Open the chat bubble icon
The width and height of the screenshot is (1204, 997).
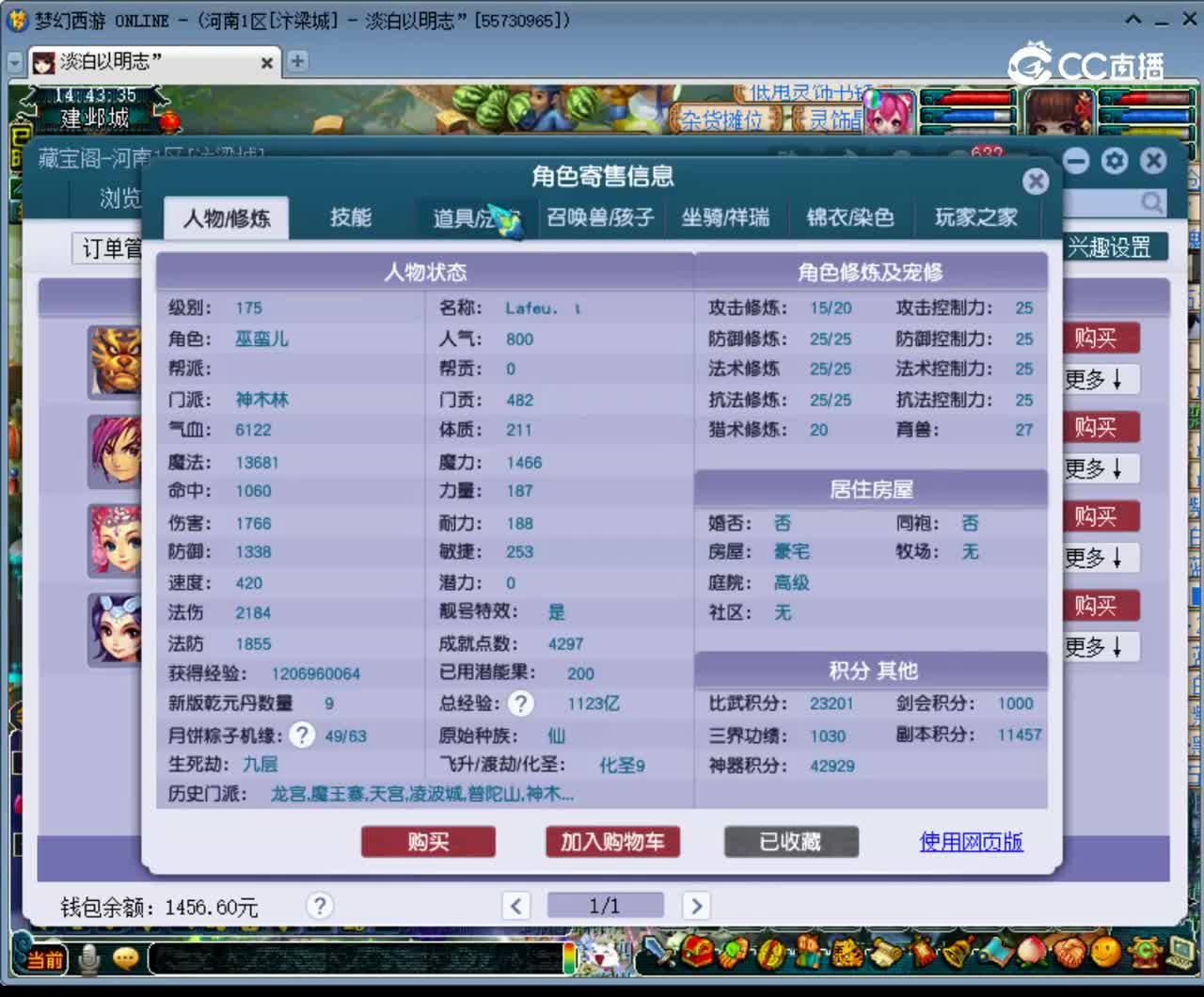pos(125,958)
